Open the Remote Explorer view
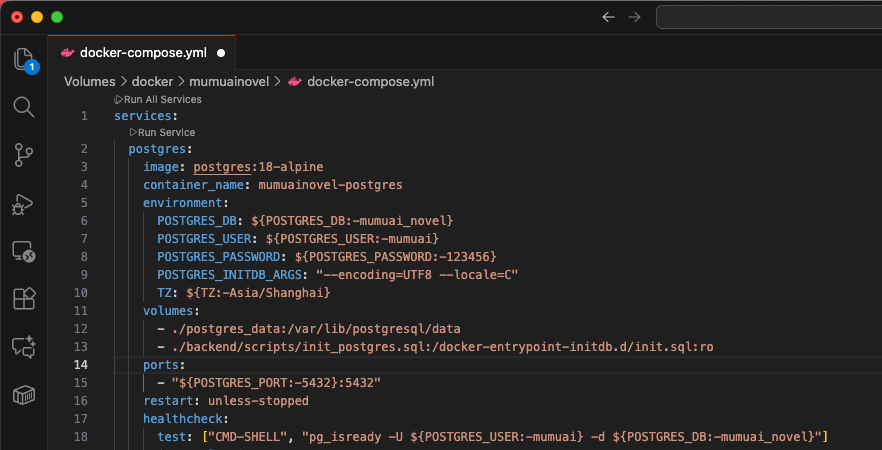 (24, 252)
